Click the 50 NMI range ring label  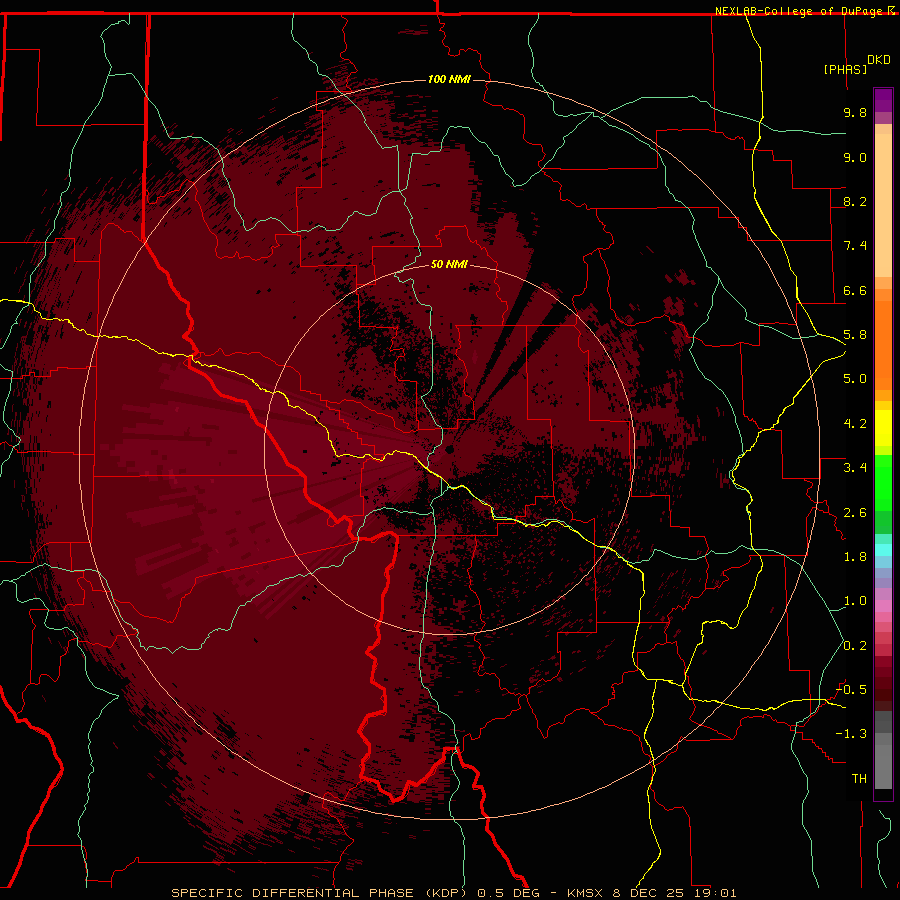[449, 264]
